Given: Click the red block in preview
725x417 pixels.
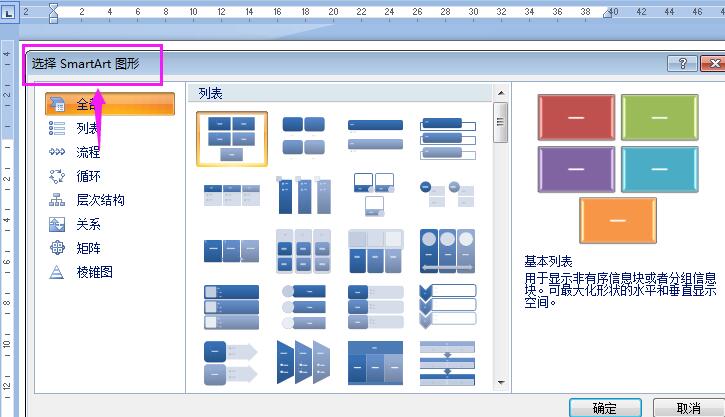Looking at the screenshot, I should click(576, 117).
